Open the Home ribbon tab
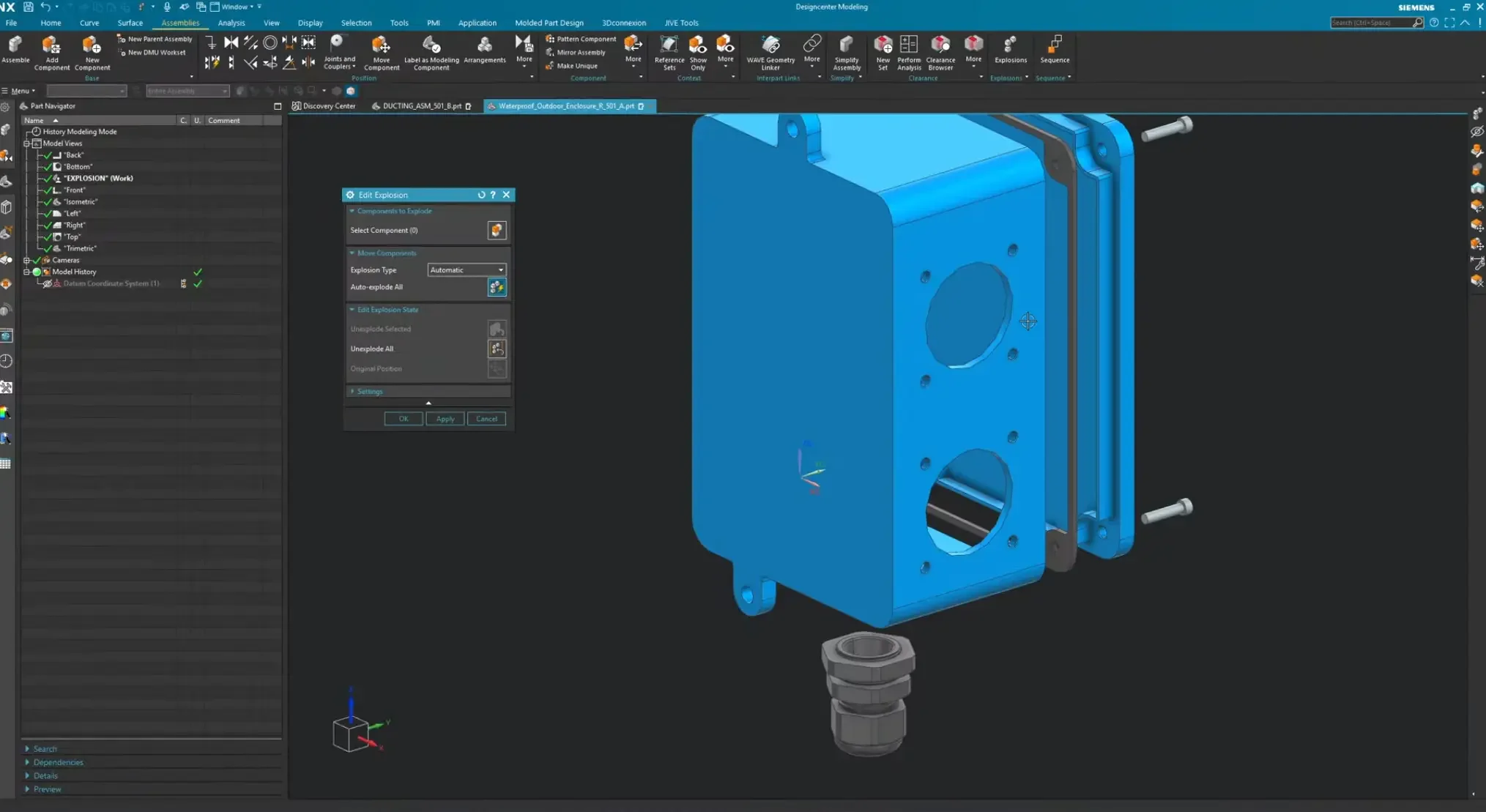This screenshot has width=1486, height=812. coord(51,23)
